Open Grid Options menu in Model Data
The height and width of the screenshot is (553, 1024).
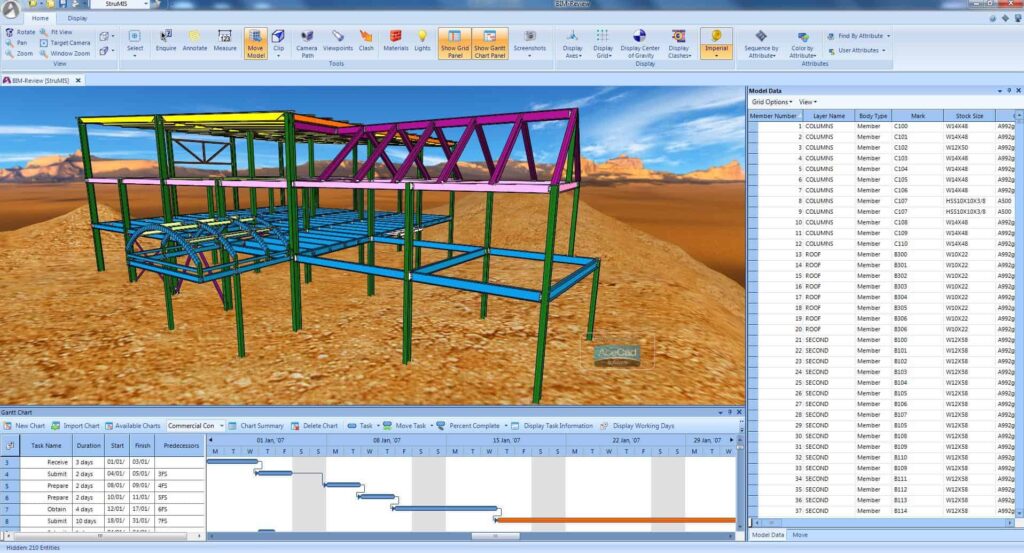coord(771,102)
